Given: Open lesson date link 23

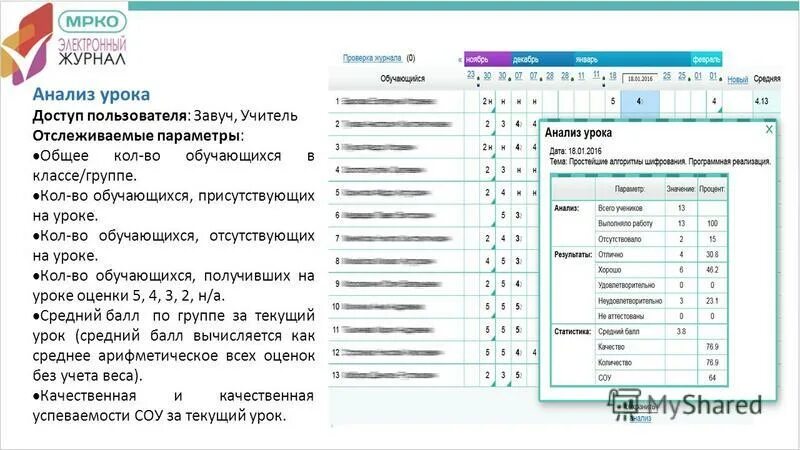Looking at the screenshot, I should coord(471,75).
